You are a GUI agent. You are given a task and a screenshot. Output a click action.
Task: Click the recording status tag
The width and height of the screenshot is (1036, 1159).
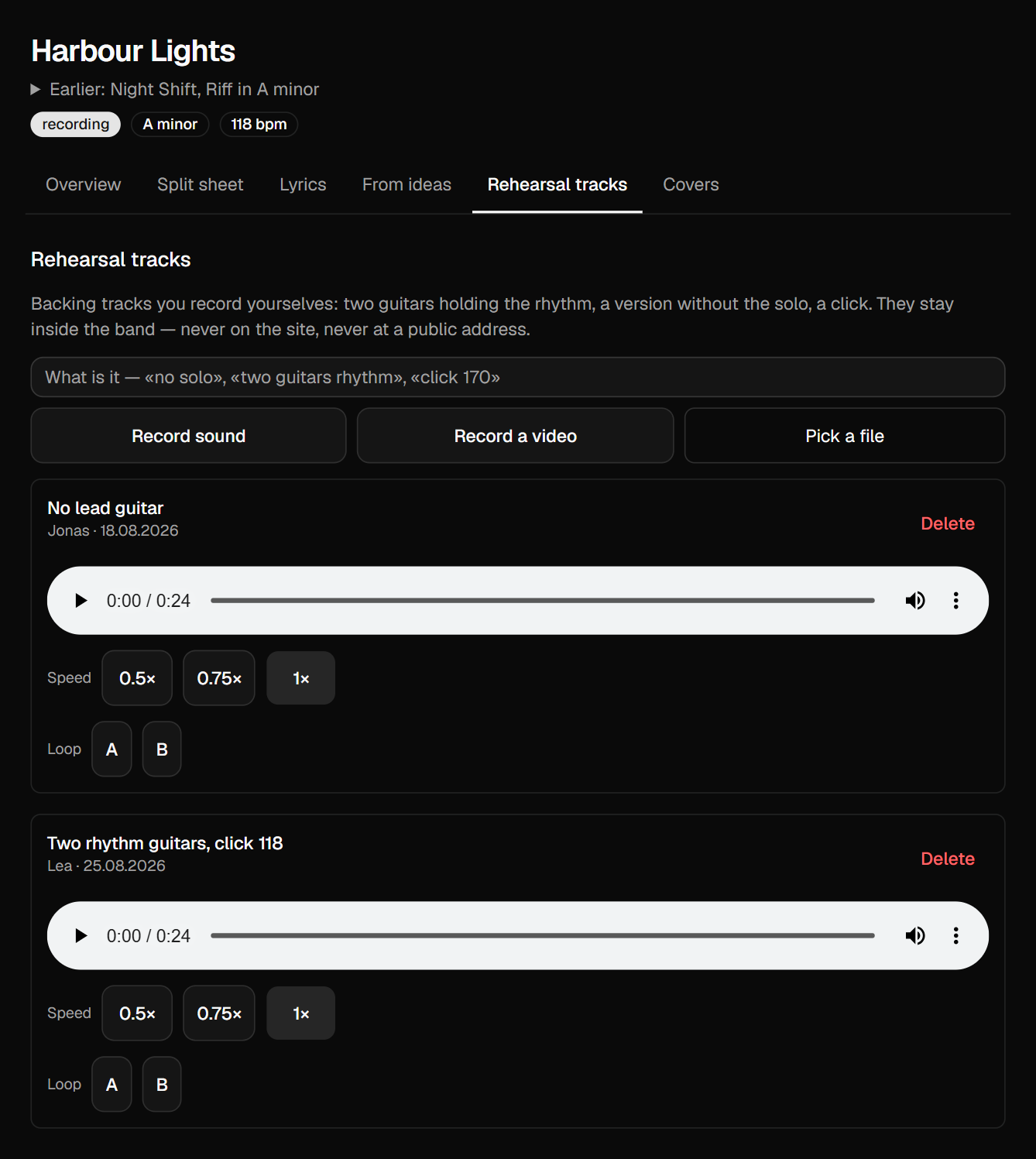(x=76, y=125)
